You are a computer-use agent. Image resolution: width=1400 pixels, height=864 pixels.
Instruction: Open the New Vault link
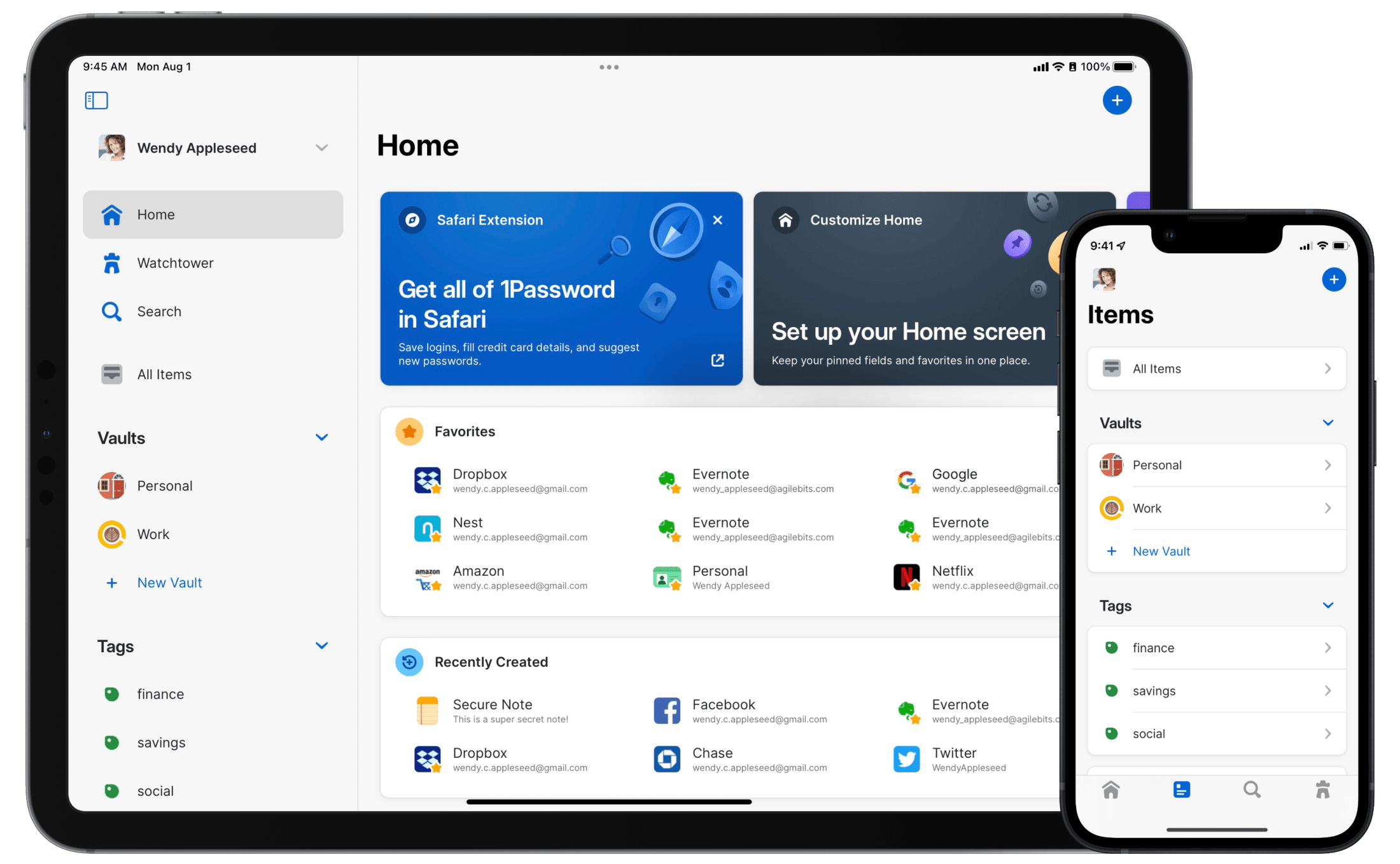(169, 582)
